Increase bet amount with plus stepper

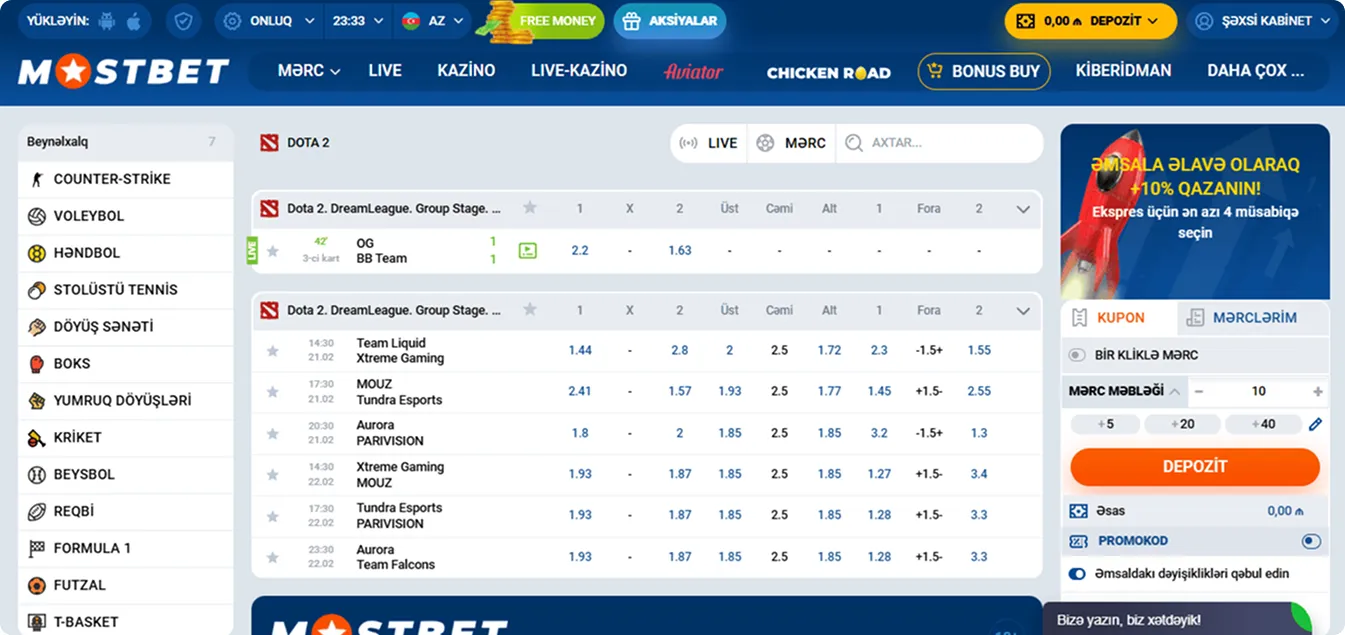point(1317,392)
